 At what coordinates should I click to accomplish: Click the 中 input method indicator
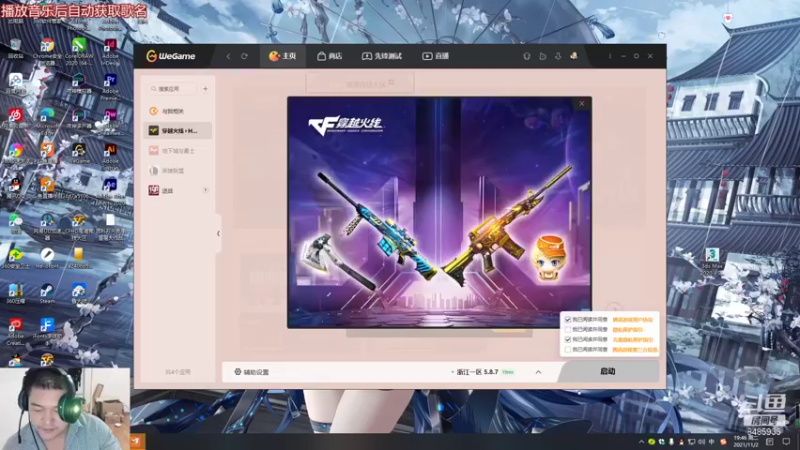[x=712, y=442]
